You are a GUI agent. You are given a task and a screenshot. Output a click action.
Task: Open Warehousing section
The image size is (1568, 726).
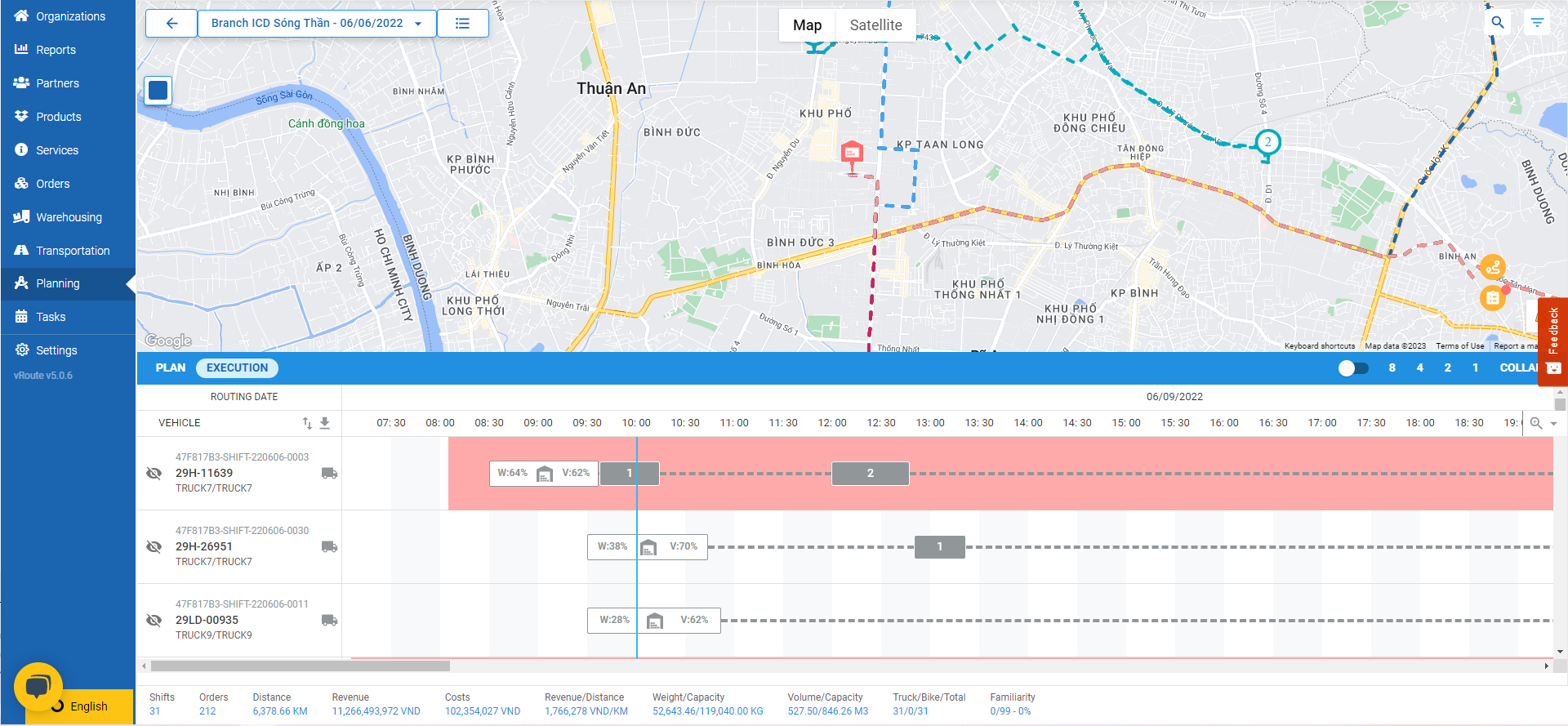(68, 217)
